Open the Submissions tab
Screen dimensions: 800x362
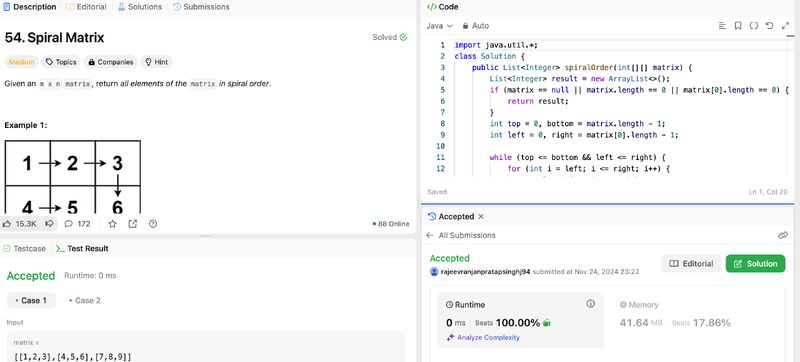click(x=201, y=7)
